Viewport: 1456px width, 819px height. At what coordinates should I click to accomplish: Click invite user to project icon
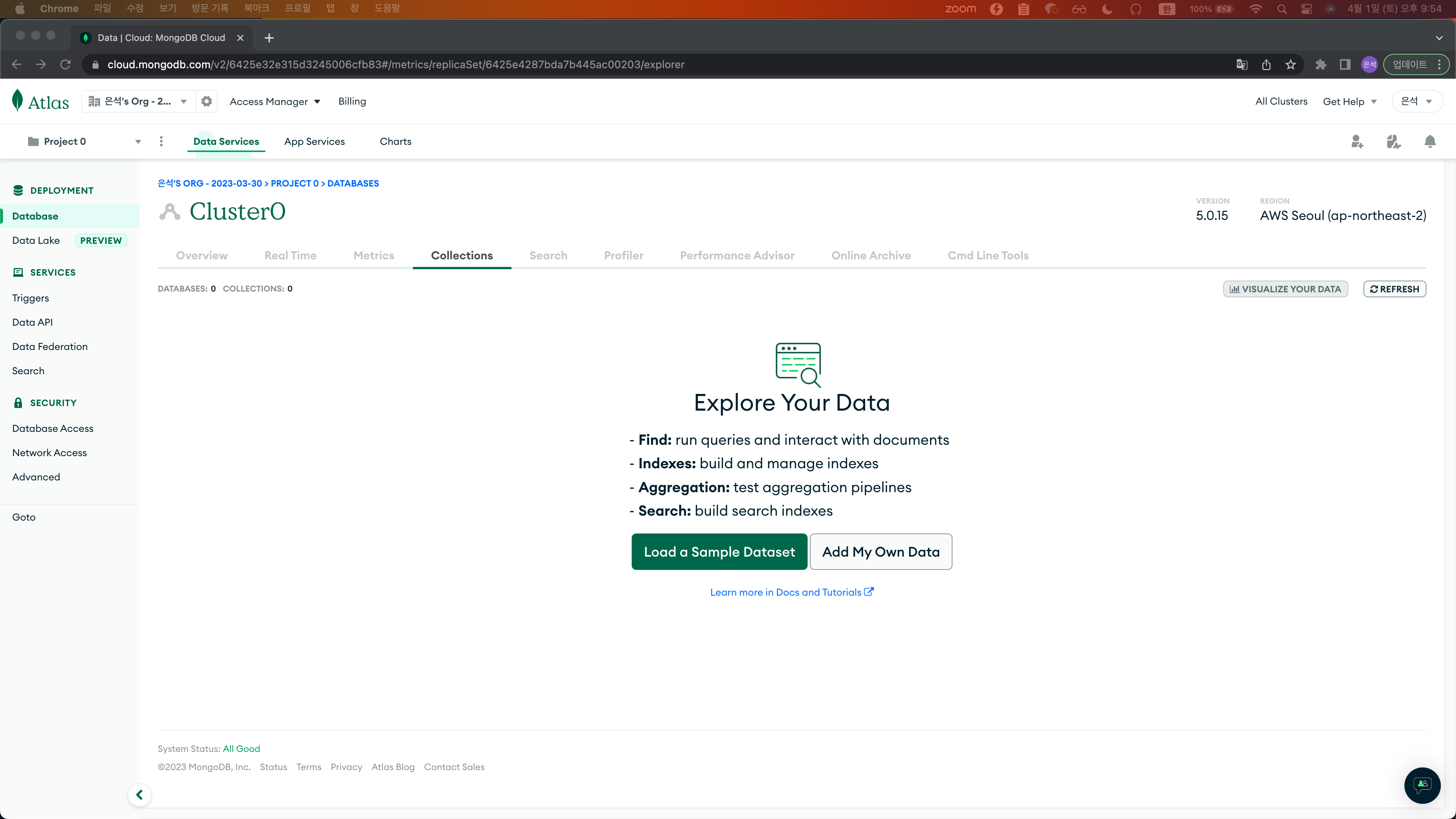1357,141
